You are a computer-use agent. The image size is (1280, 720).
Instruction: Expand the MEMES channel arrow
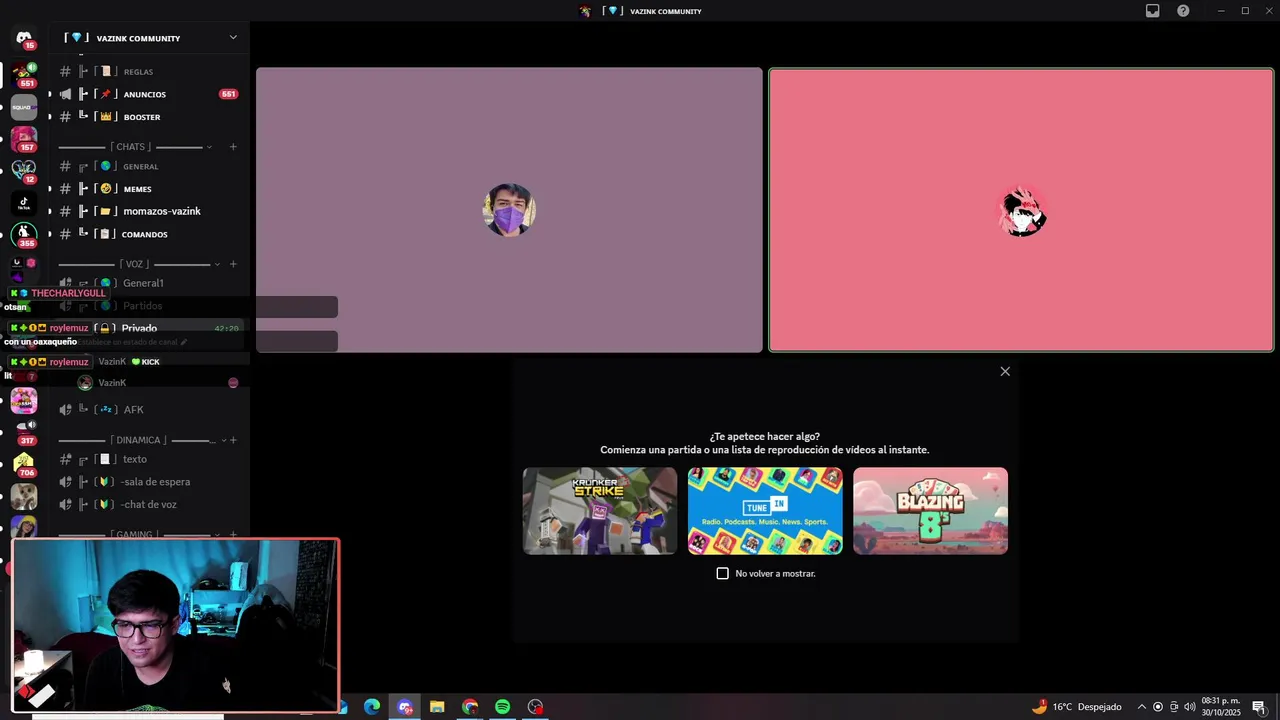click(x=49, y=189)
